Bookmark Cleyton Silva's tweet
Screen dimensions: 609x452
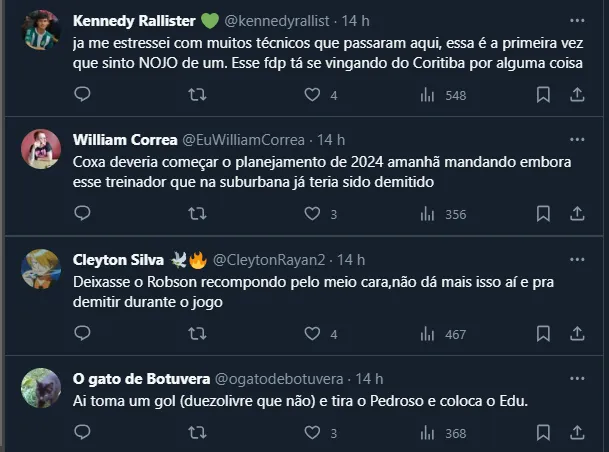pyautogui.click(x=543, y=334)
